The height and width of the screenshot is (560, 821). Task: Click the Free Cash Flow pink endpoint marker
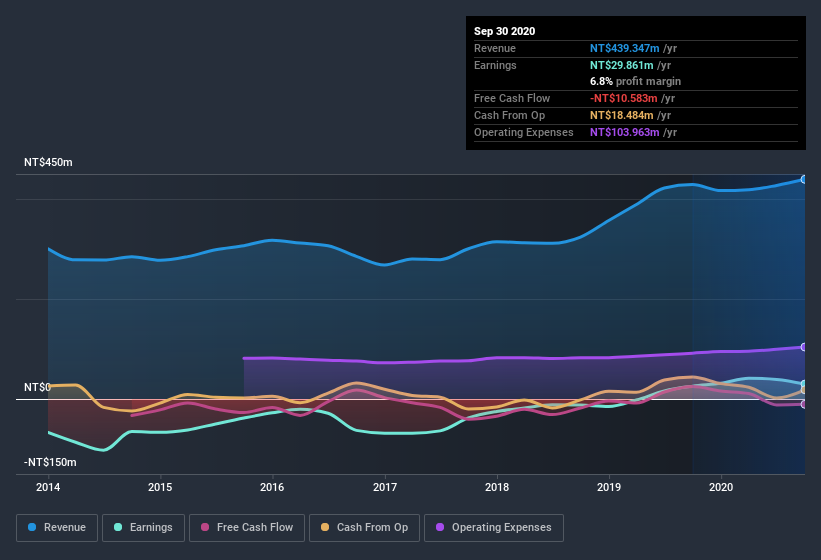[804, 405]
